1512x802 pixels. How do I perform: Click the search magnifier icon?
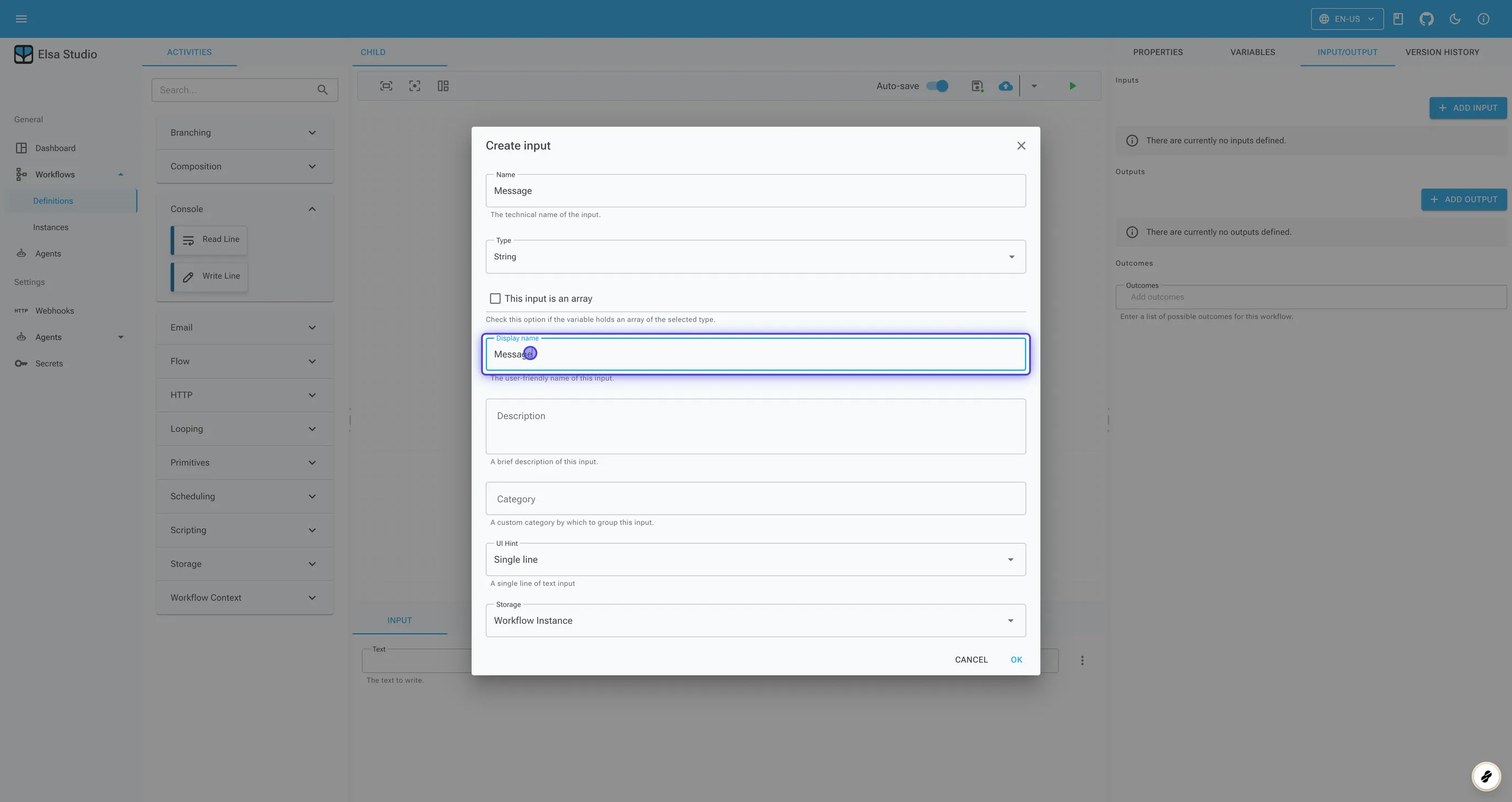322,90
